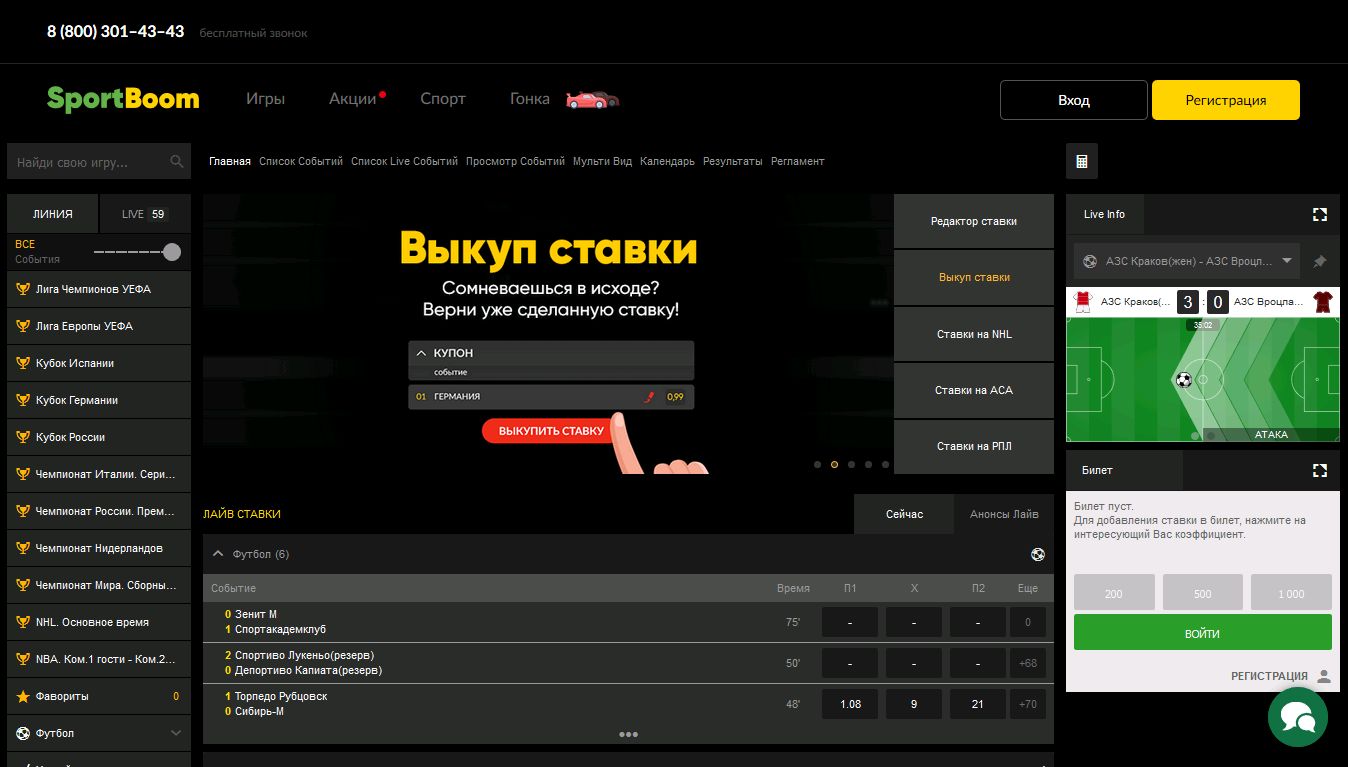The width and height of the screenshot is (1348, 767).
Task: Click the live football pitch tracker
Action: click(1203, 379)
